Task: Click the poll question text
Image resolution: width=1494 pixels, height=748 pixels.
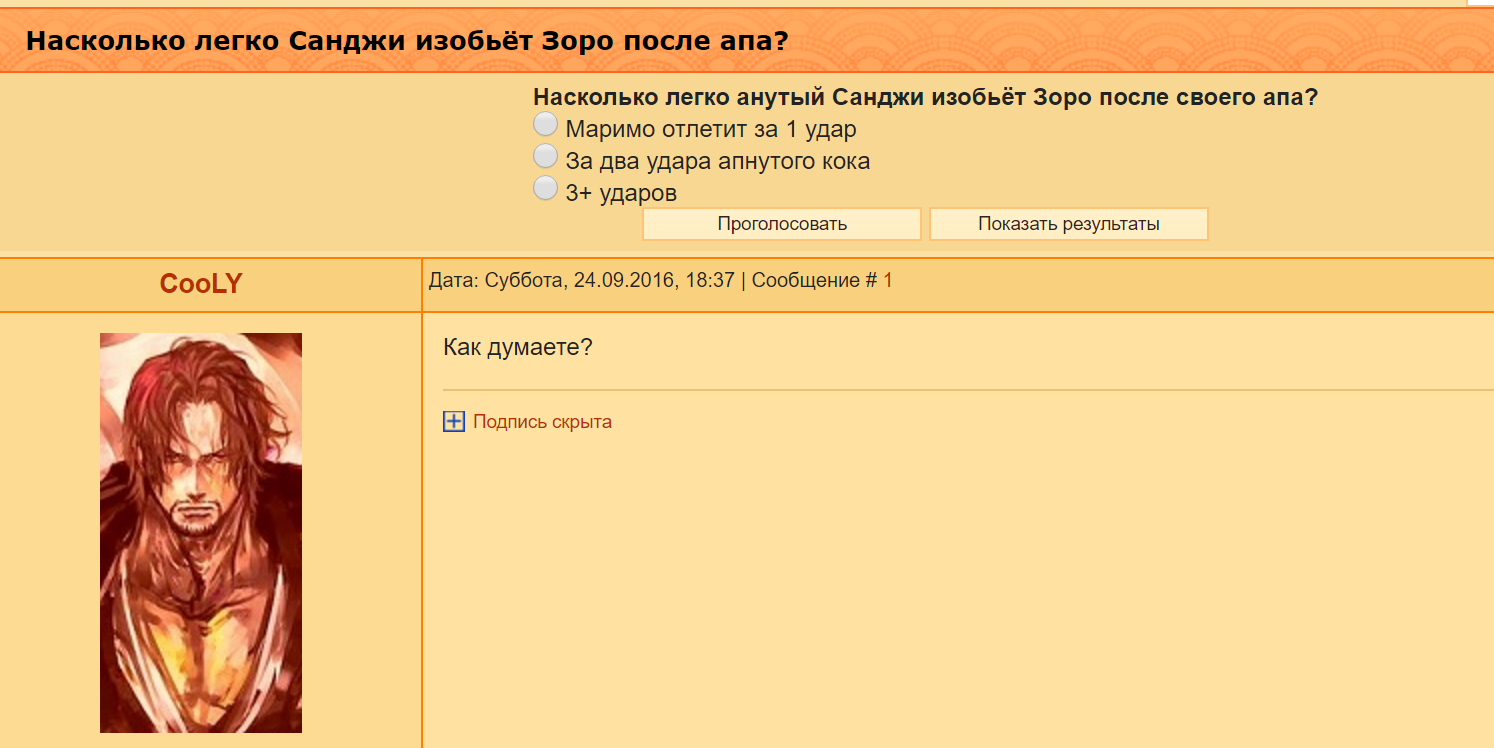Action: 925,98
